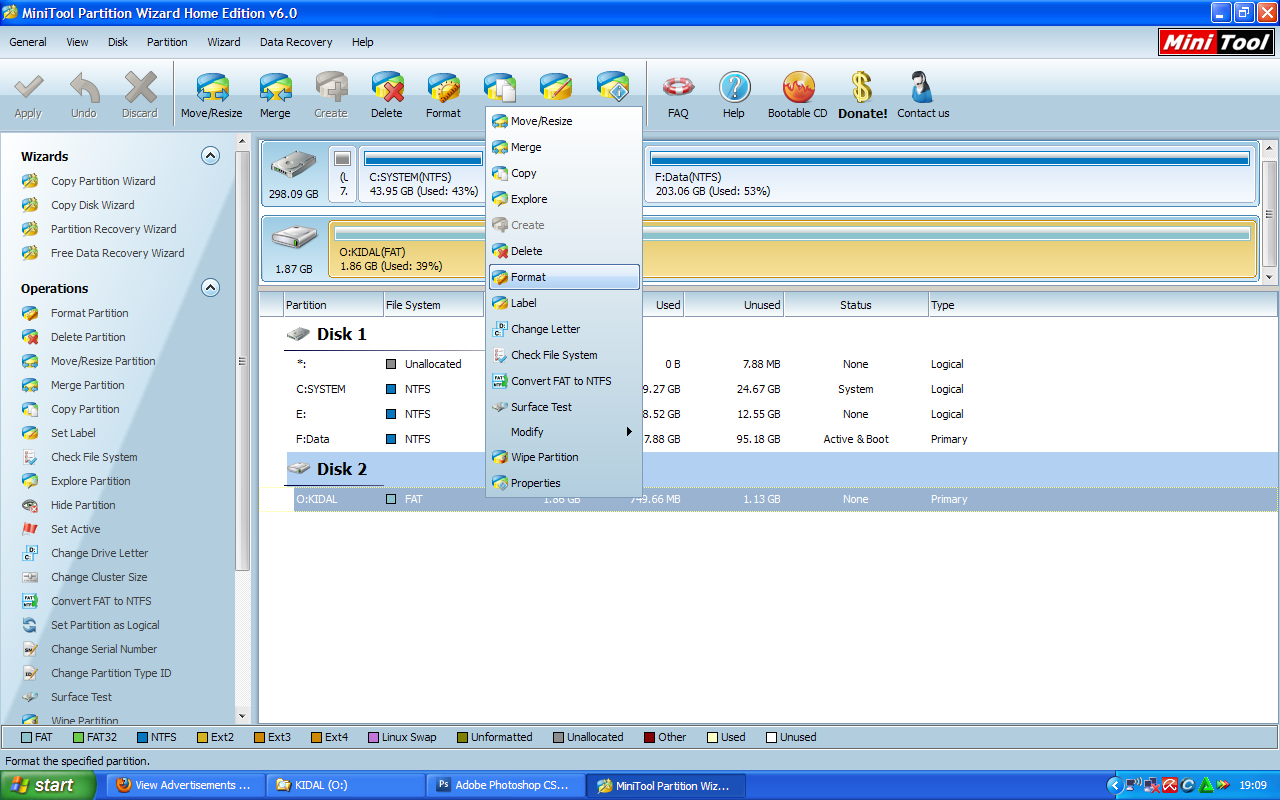Choose Check File System in context menu
The image size is (1280, 800).
pyautogui.click(x=564, y=355)
